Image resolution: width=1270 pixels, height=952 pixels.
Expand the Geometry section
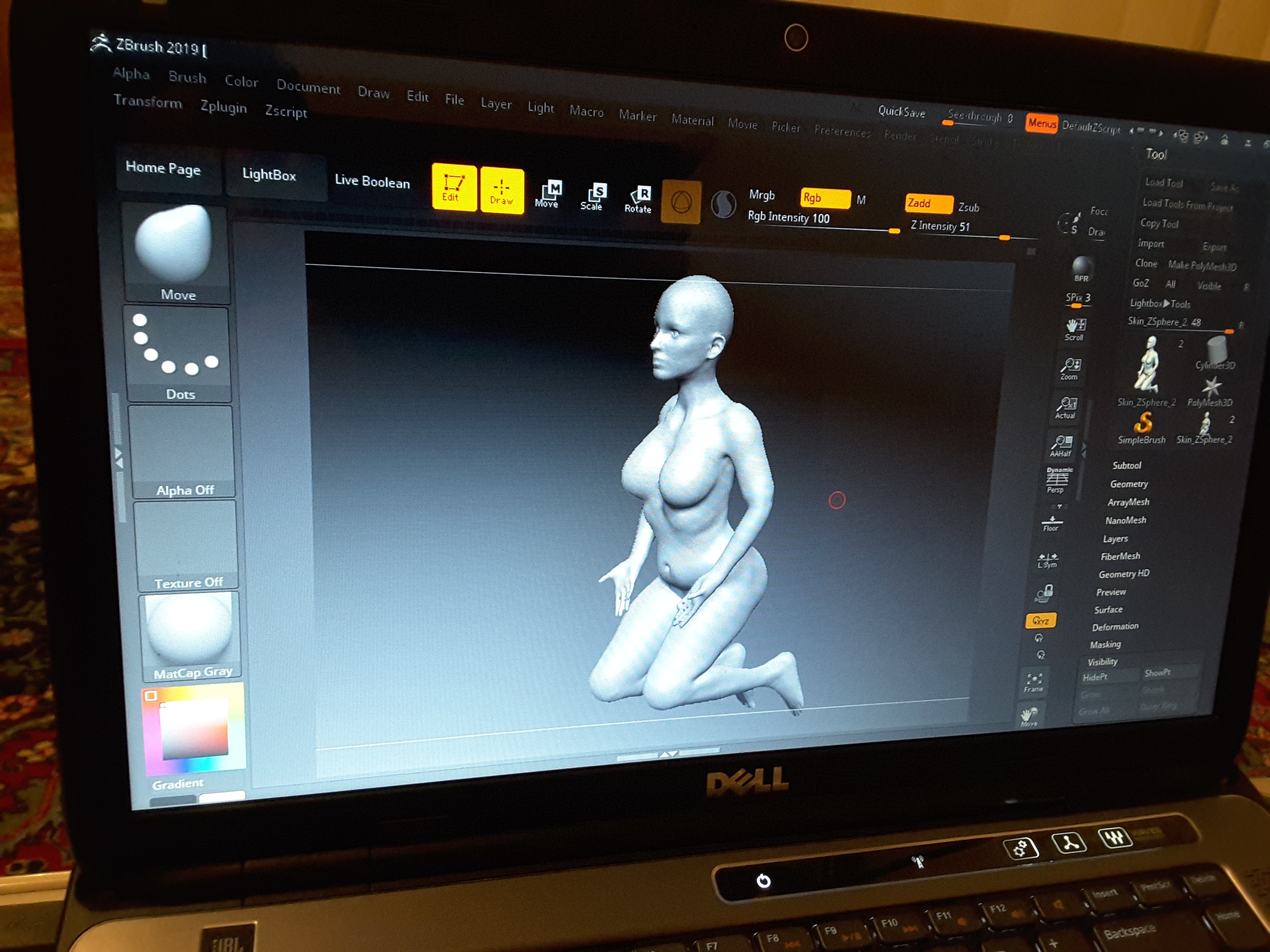[1129, 484]
